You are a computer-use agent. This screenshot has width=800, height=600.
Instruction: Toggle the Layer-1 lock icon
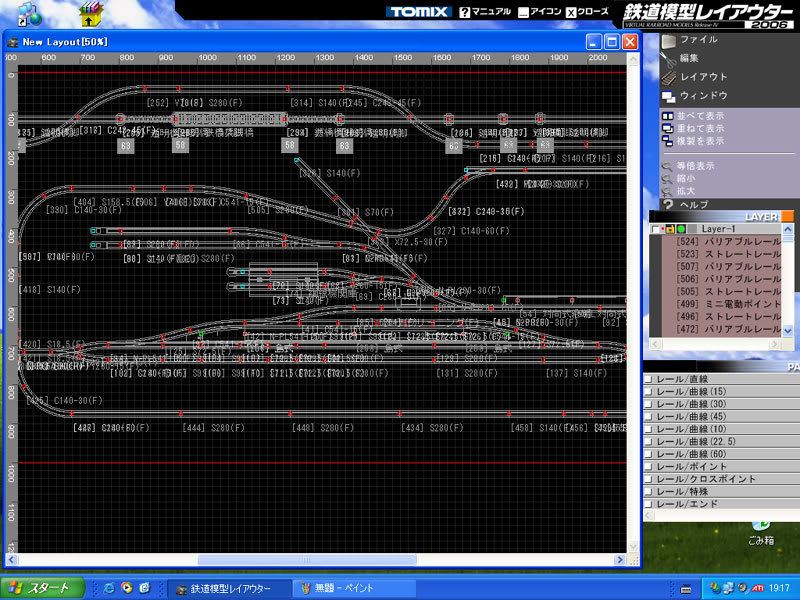coord(671,230)
